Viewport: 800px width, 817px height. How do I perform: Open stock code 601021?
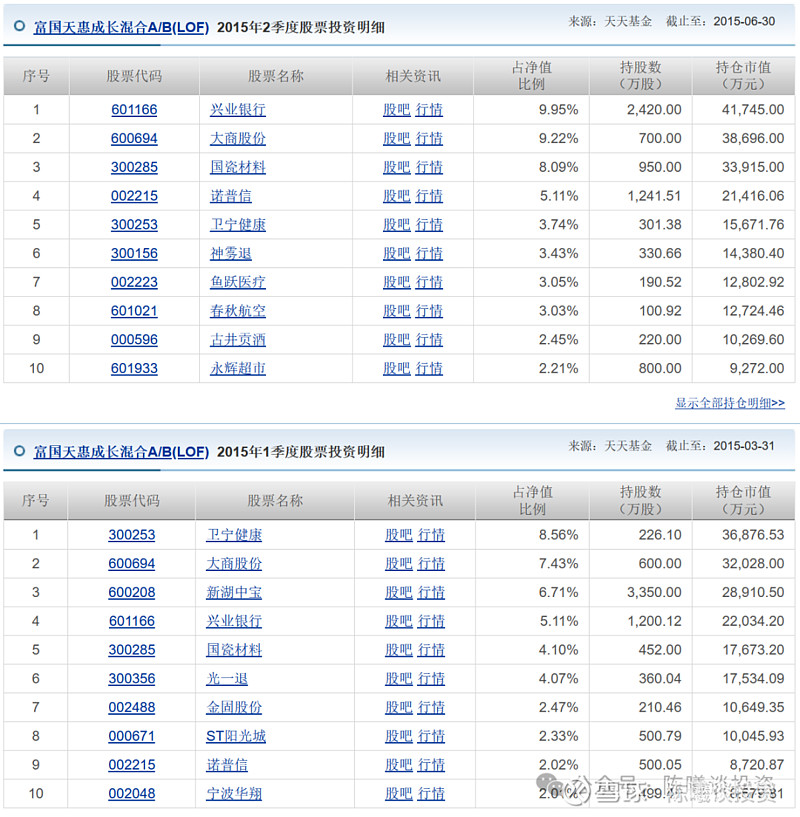[x=134, y=311]
